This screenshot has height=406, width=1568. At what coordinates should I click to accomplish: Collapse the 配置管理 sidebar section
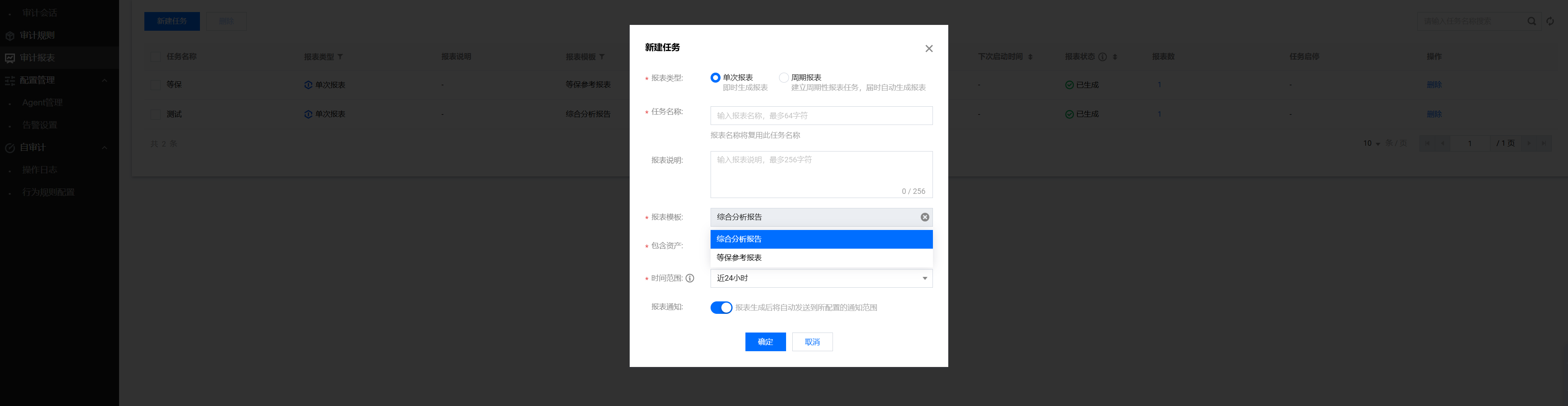tap(105, 81)
